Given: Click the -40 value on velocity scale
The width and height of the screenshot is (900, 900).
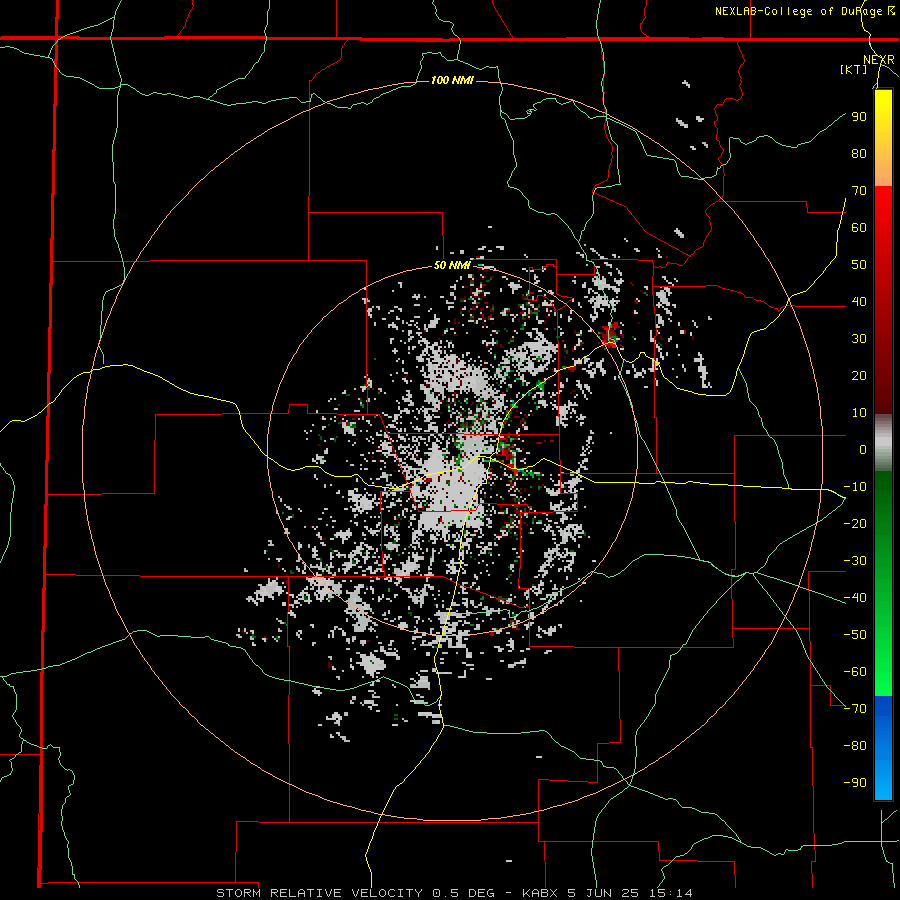Looking at the screenshot, I should coord(855,598).
